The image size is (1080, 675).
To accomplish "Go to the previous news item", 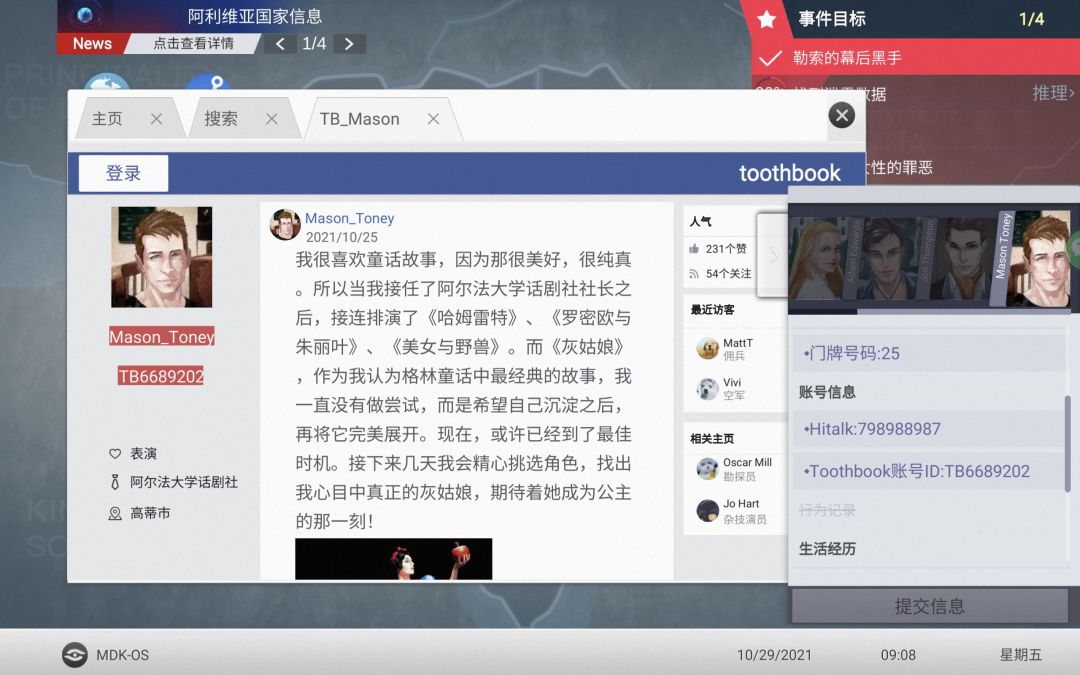I will pyautogui.click(x=280, y=44).
